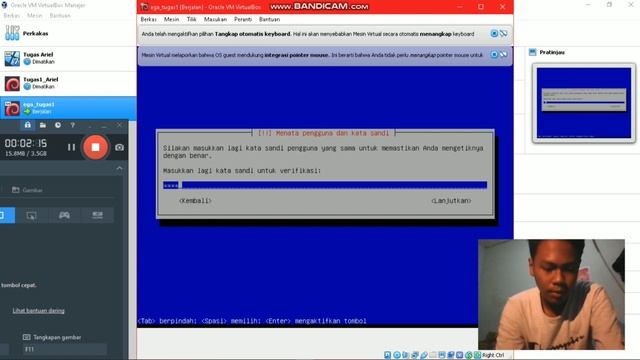640x360 pixels.
Task: Dismiss the keyboard capture notification
Action: 494,33
